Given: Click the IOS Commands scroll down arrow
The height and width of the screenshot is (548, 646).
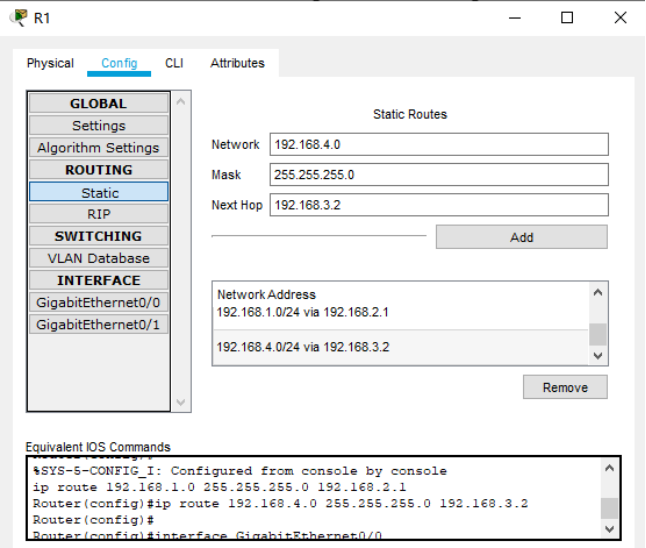Looking at the screenshot, I should (609, 529).
